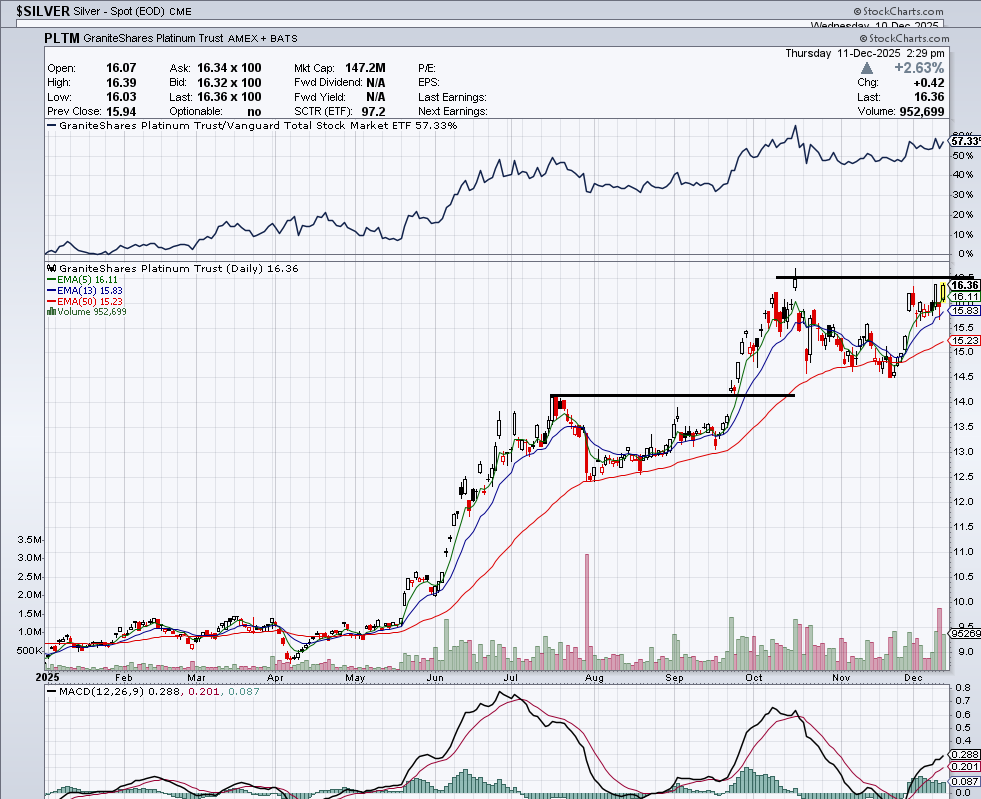
Task: Click the 57.33% label on the ratio axis
Action: (x=965, y=141)
